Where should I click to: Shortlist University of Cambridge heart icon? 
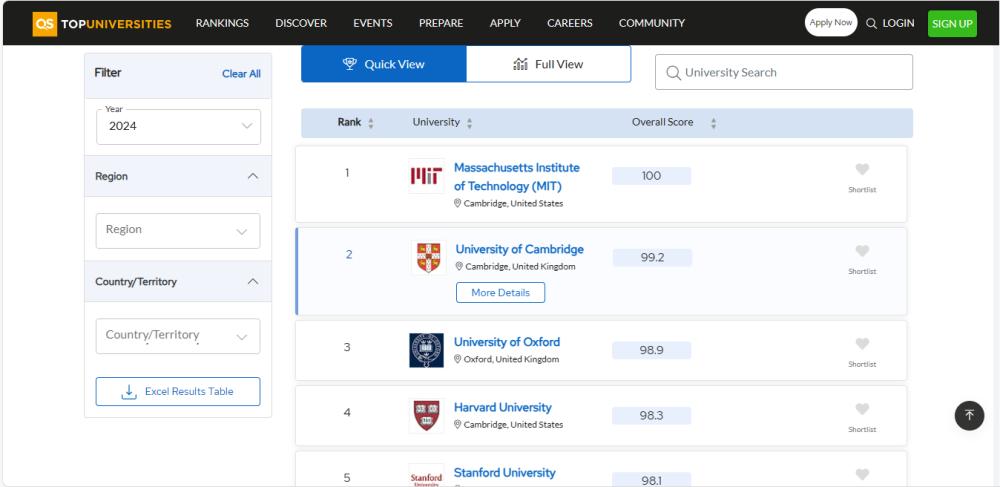[x=862, y=251]
